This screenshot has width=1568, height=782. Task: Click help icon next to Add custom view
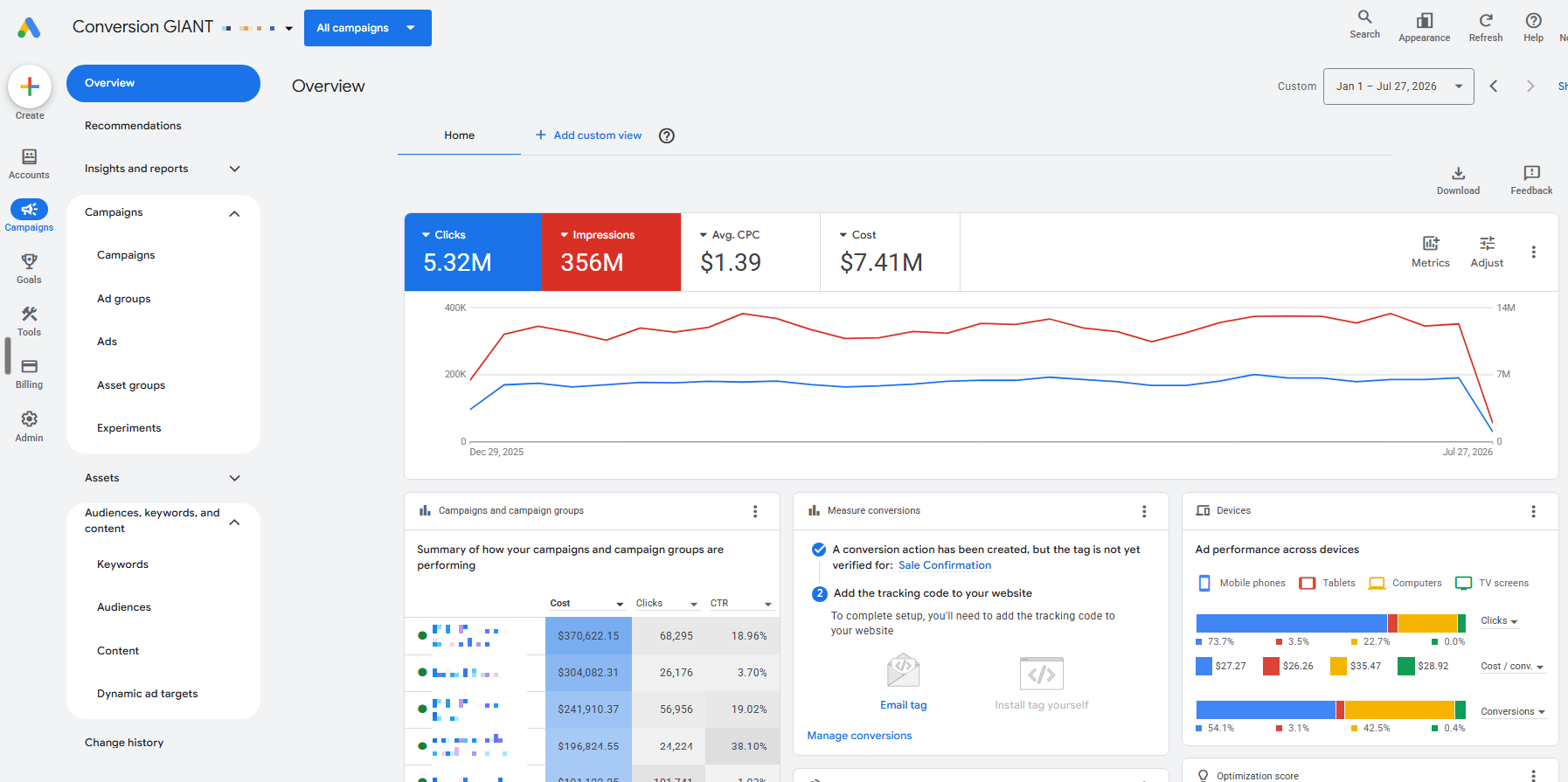point(667,135)
